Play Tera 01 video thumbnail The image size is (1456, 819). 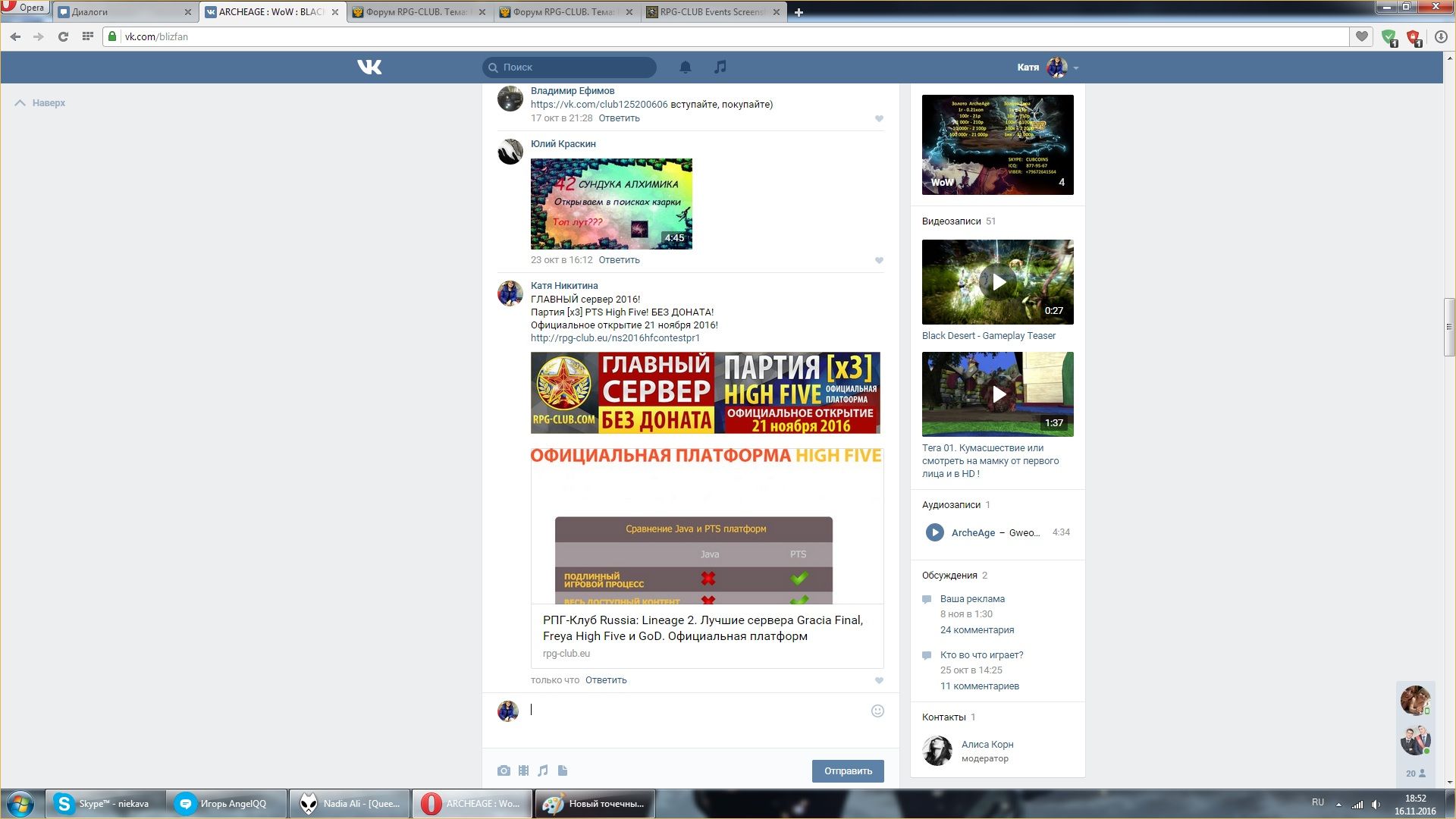(998, 394)
